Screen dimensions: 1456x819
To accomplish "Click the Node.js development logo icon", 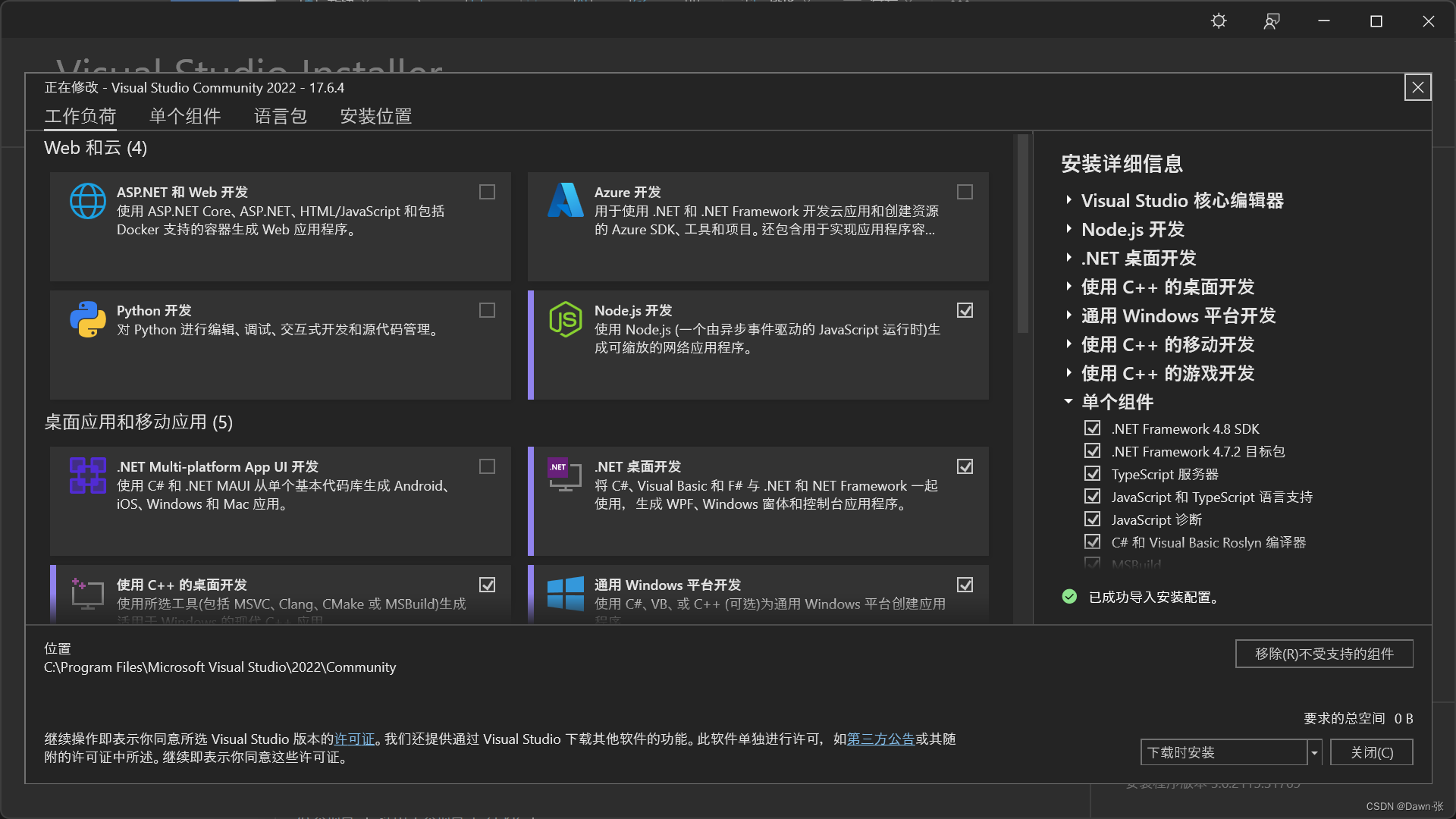I will coord(566,319).
